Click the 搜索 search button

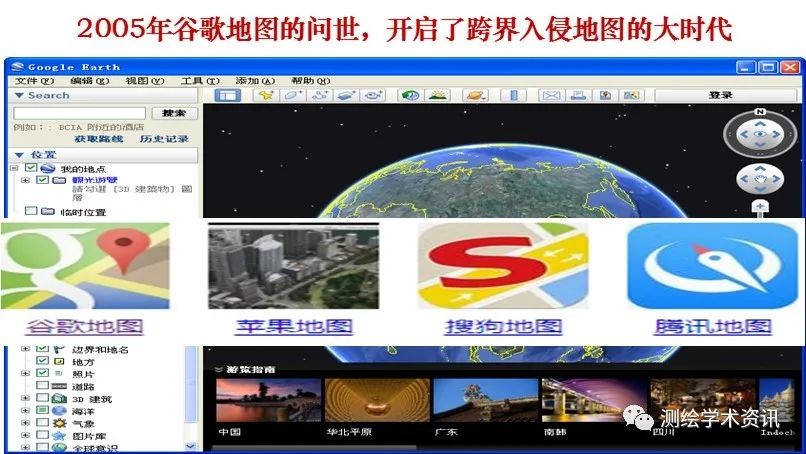(174, 113)
